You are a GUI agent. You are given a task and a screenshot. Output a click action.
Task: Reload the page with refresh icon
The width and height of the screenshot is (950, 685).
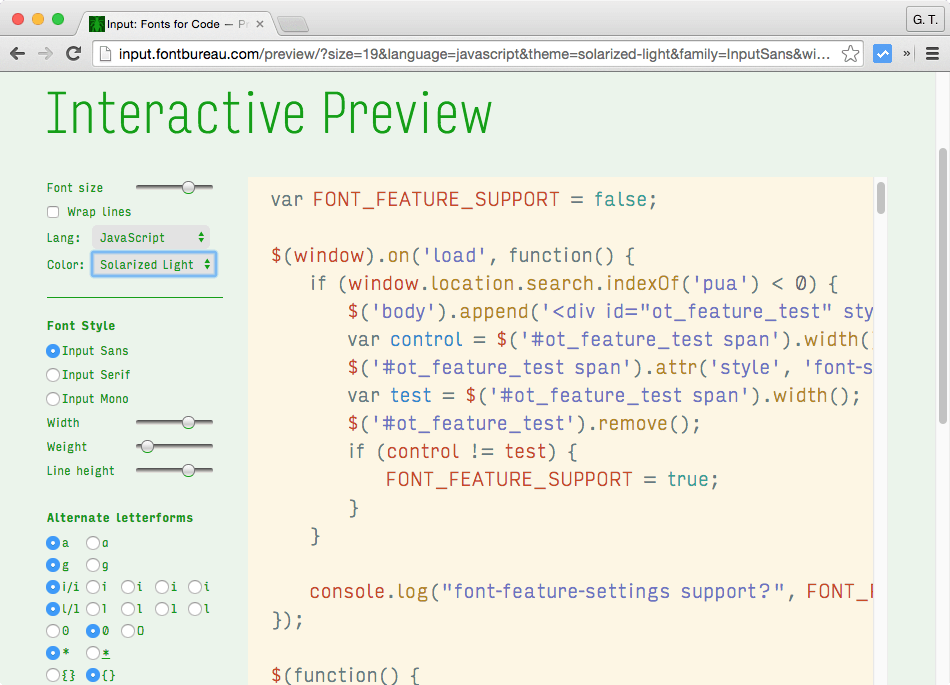tap(73, 54)
